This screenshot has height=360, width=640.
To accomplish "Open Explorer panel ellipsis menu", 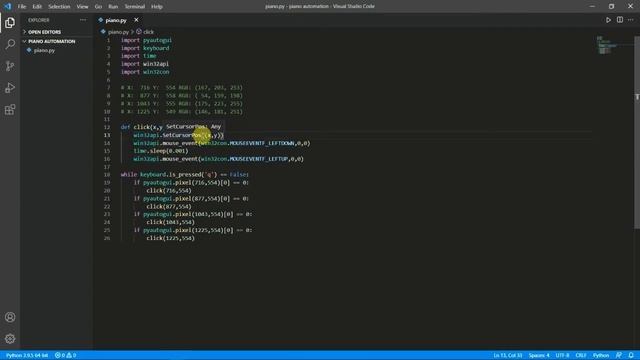I will tap(83, 20).
